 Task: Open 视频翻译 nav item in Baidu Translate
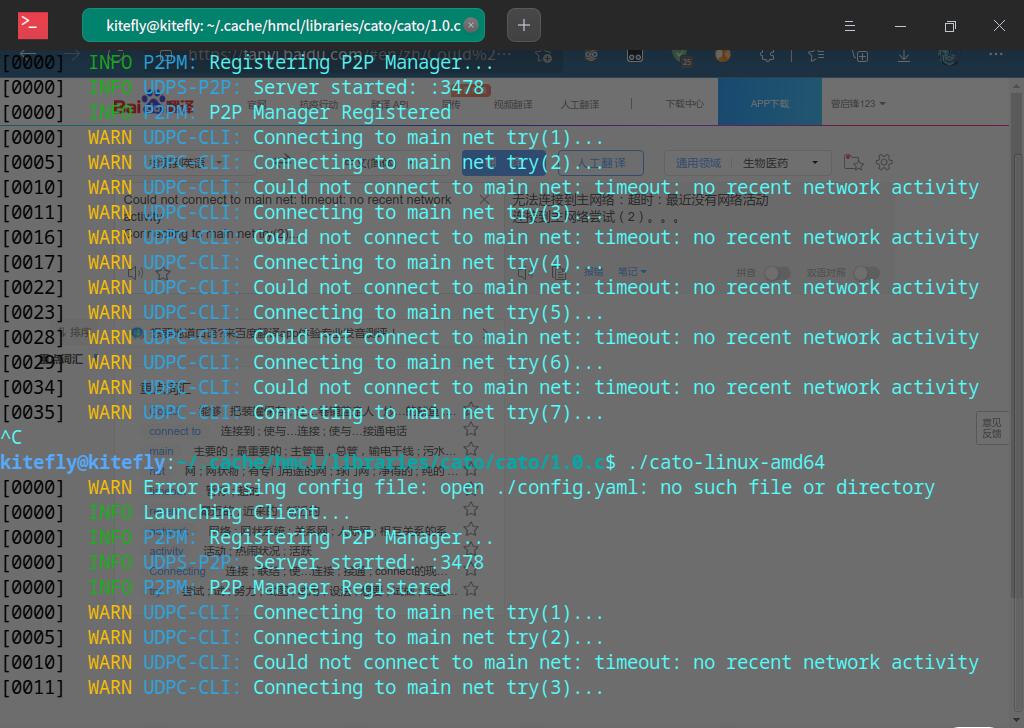(x=513, y=104)
